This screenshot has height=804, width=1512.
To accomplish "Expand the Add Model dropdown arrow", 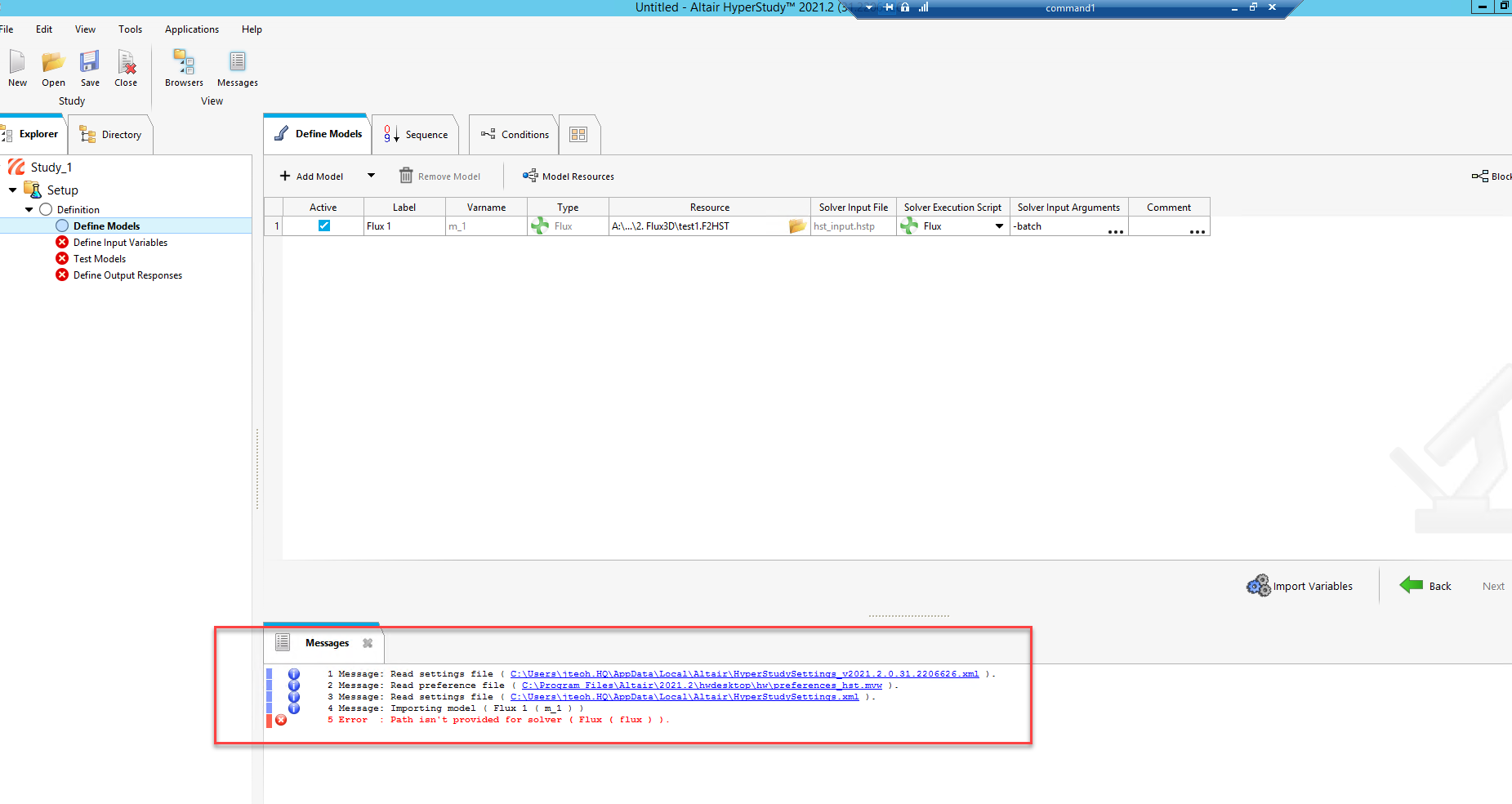I will click(x=370, y=176).
